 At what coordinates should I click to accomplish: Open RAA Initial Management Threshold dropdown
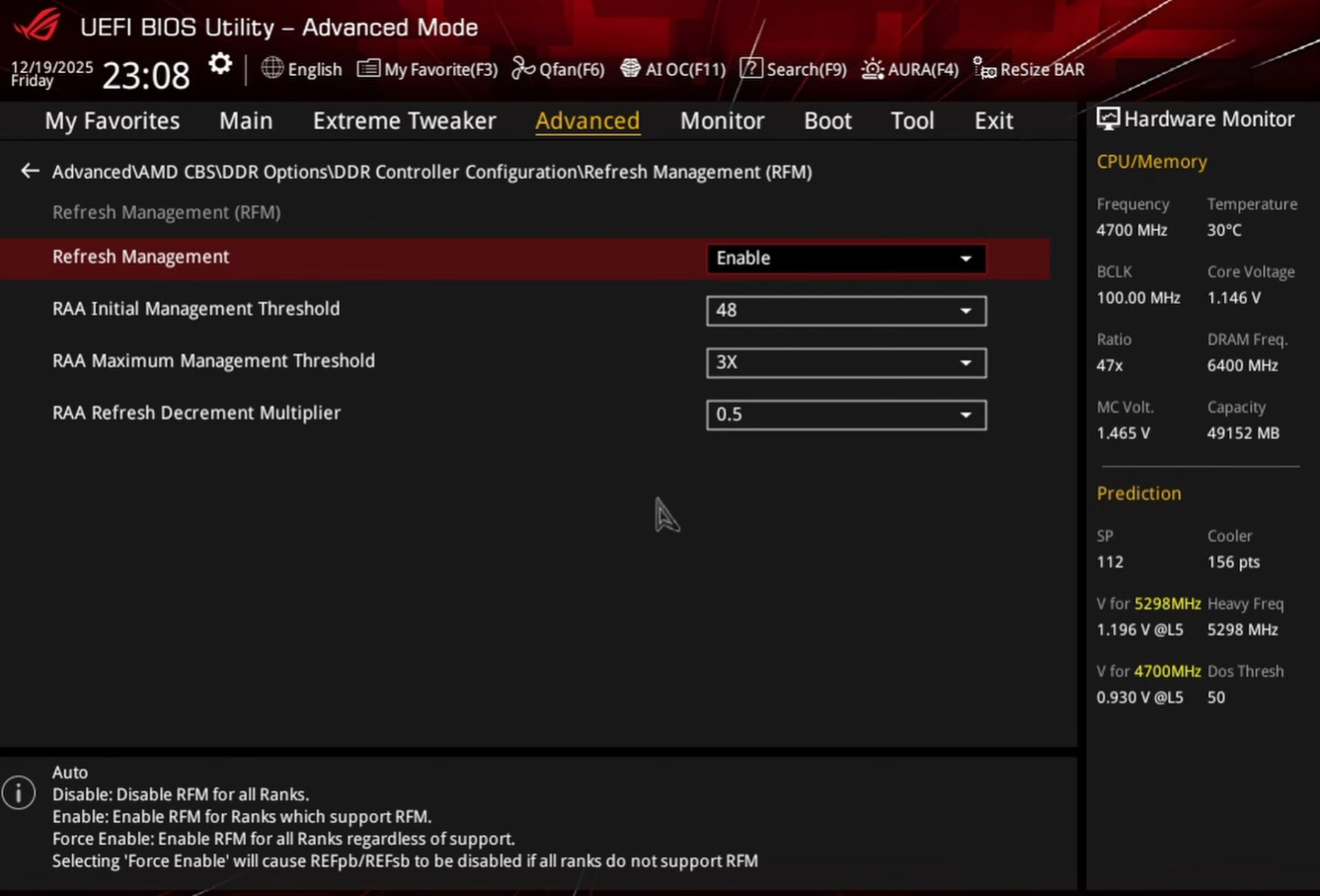click(846, 311)
